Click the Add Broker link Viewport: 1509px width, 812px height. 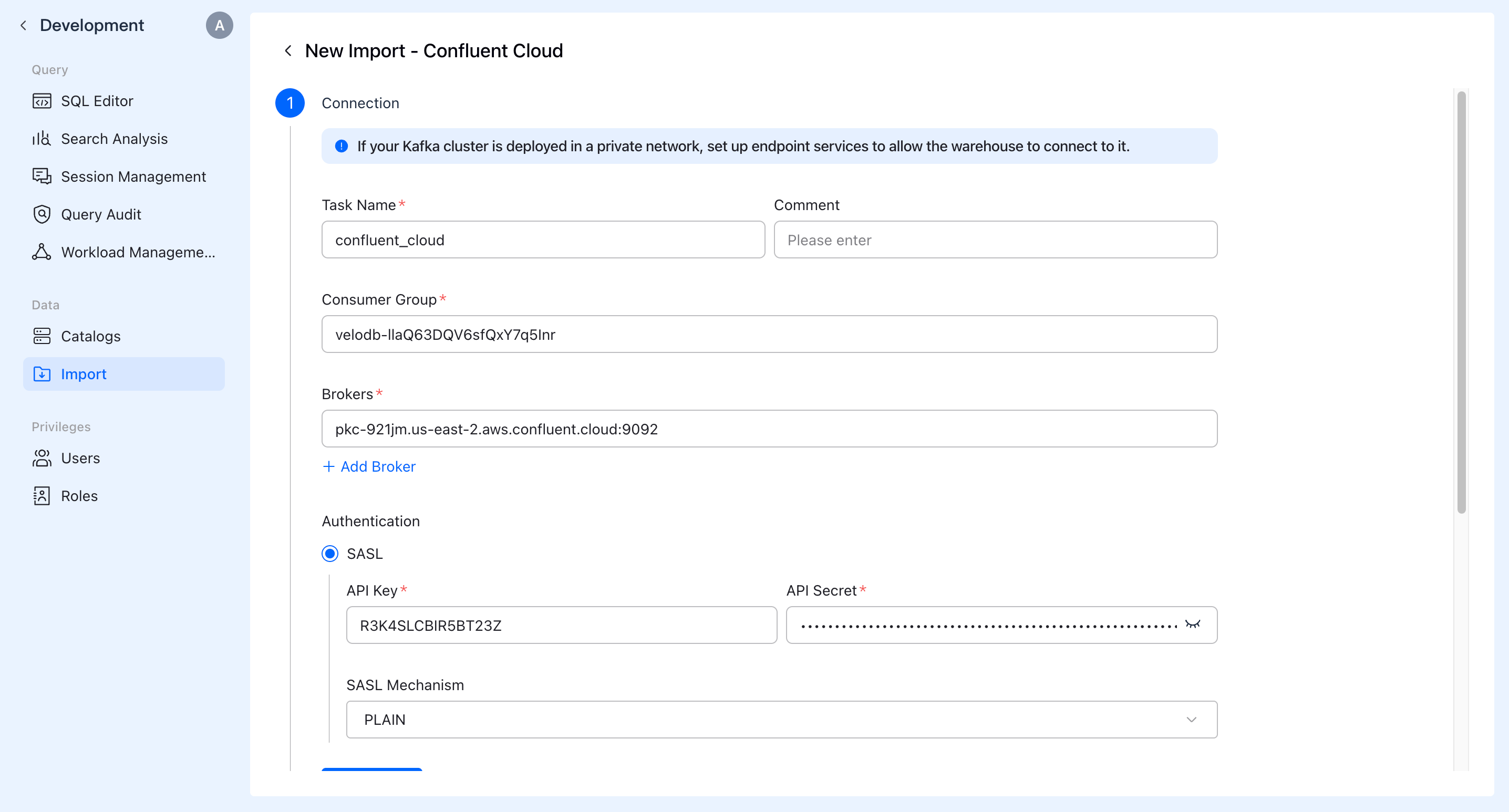point(369,466)
